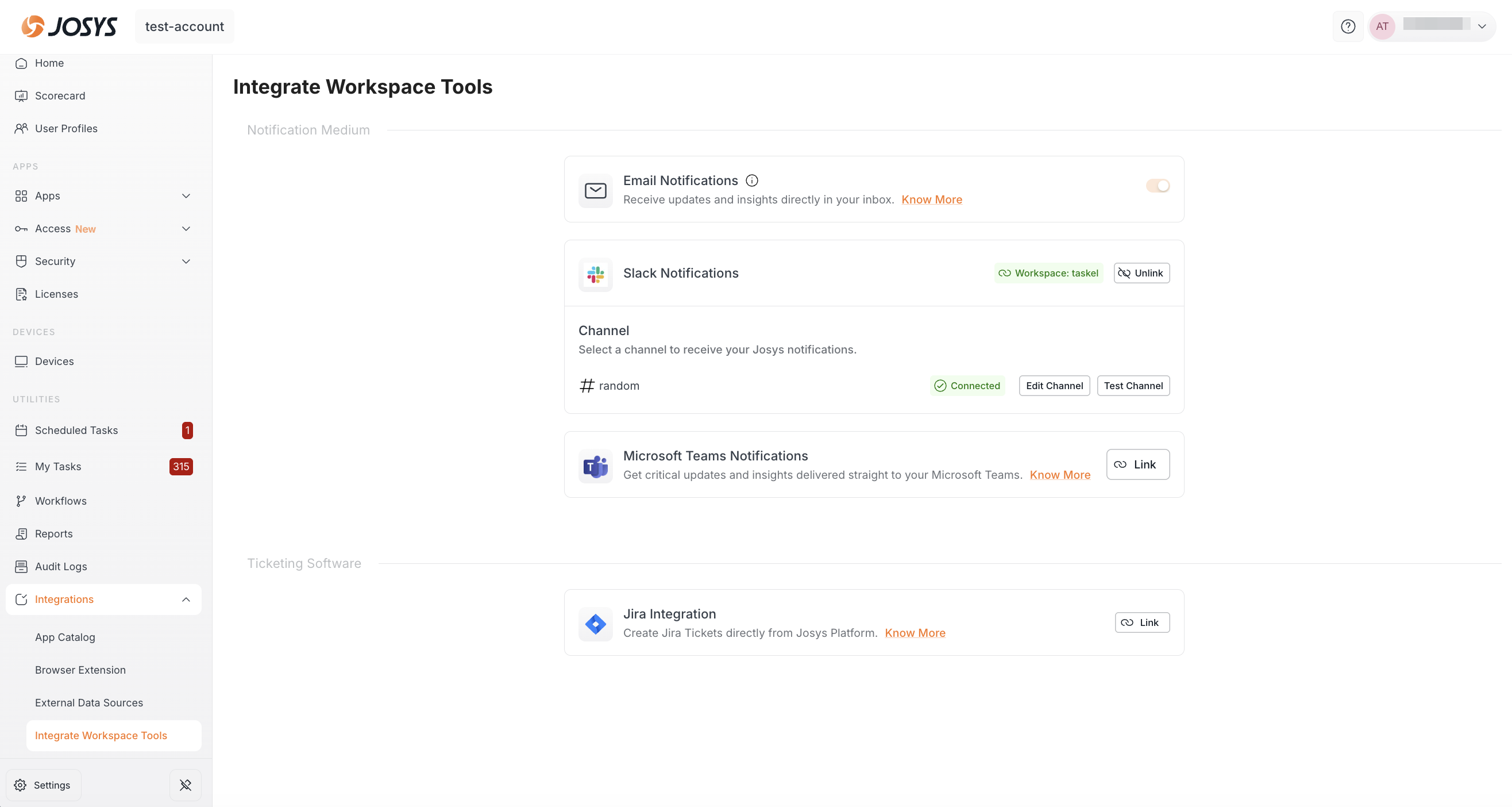Open the Audit Logs page
The width and height of the screenshot is (1512, 807).
point(61,566)
